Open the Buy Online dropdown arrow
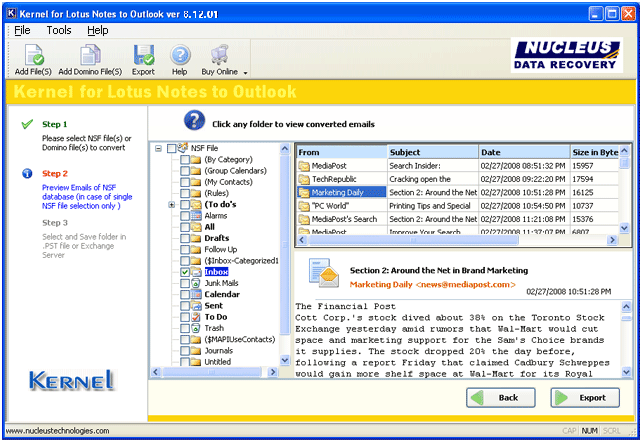 245,73
